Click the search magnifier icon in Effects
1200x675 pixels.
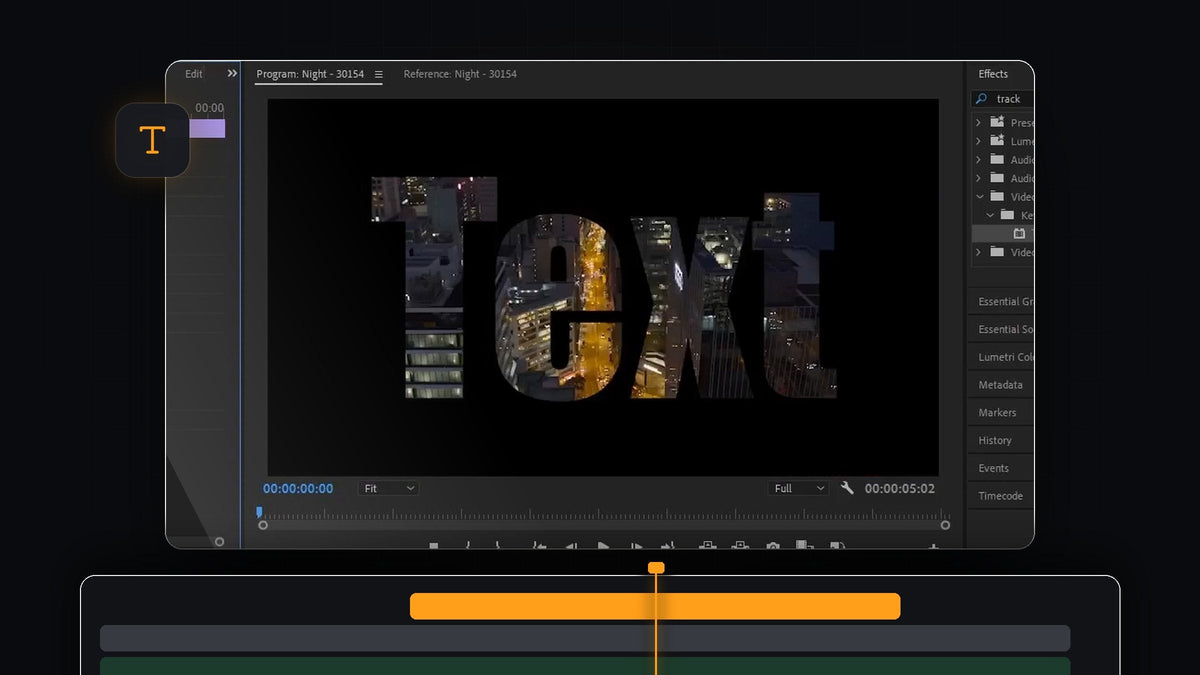tap(981, 99)
